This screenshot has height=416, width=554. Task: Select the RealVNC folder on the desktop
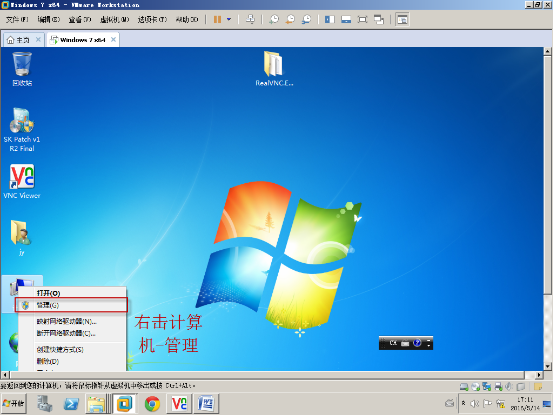coord(274,69)
